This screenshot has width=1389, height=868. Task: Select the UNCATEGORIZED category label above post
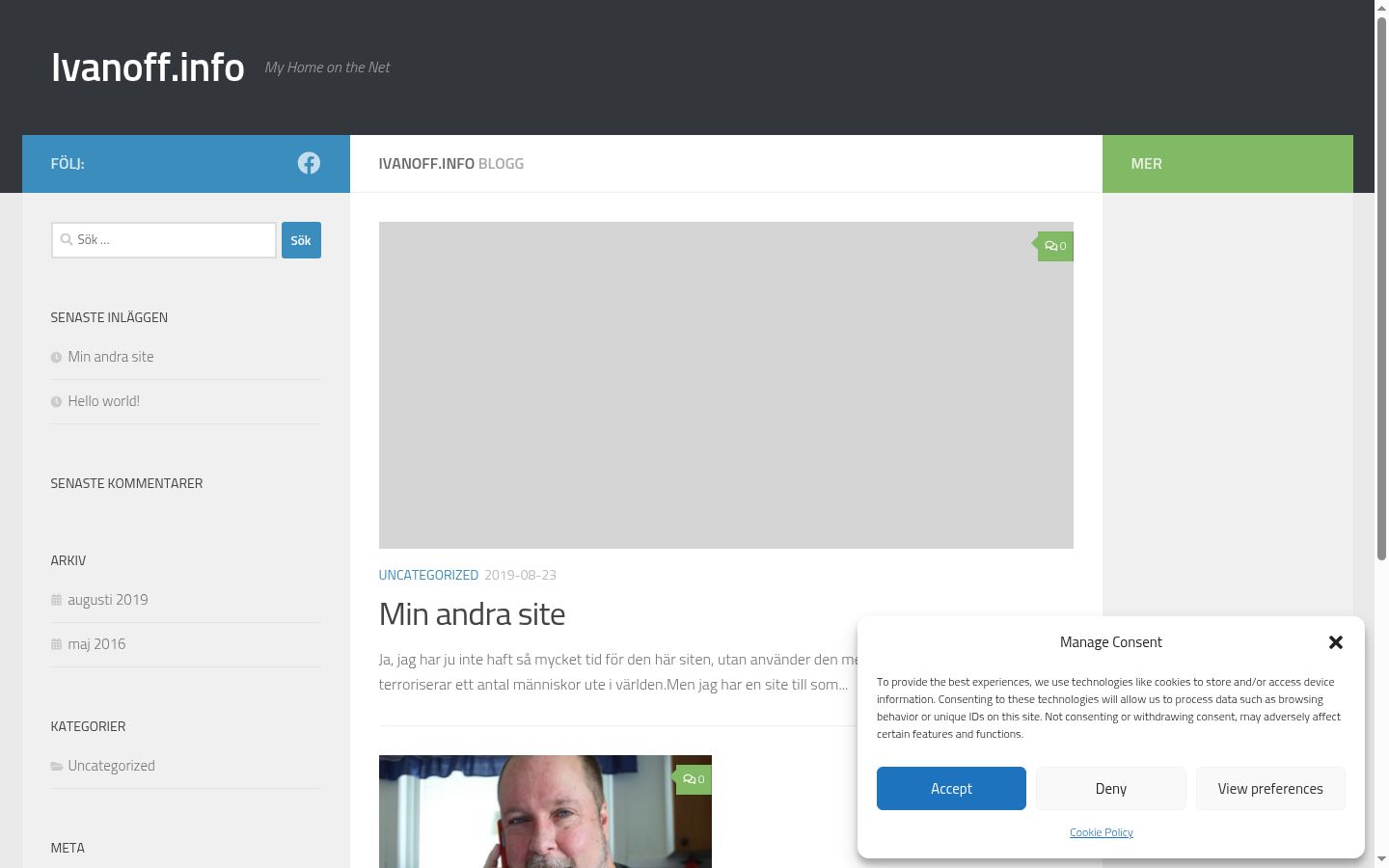[428, 575]
